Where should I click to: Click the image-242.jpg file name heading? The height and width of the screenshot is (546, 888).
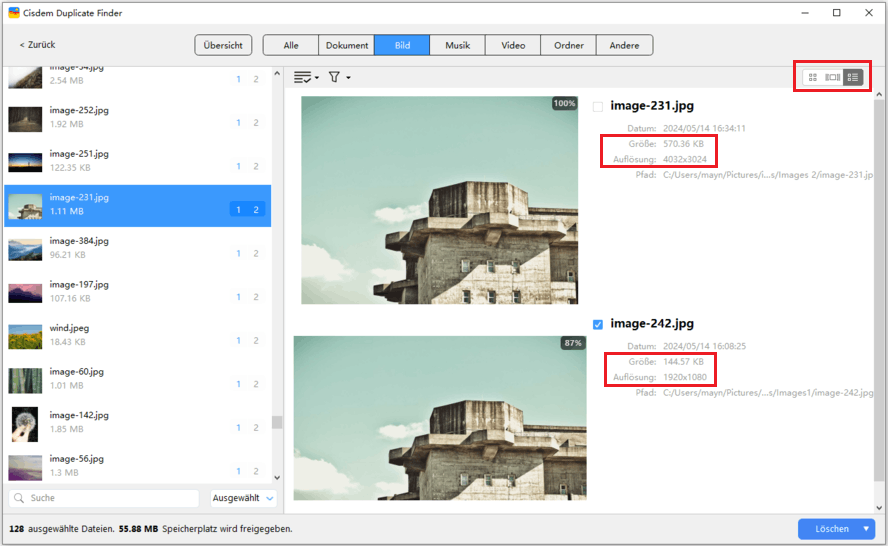(x=652, y=323)
